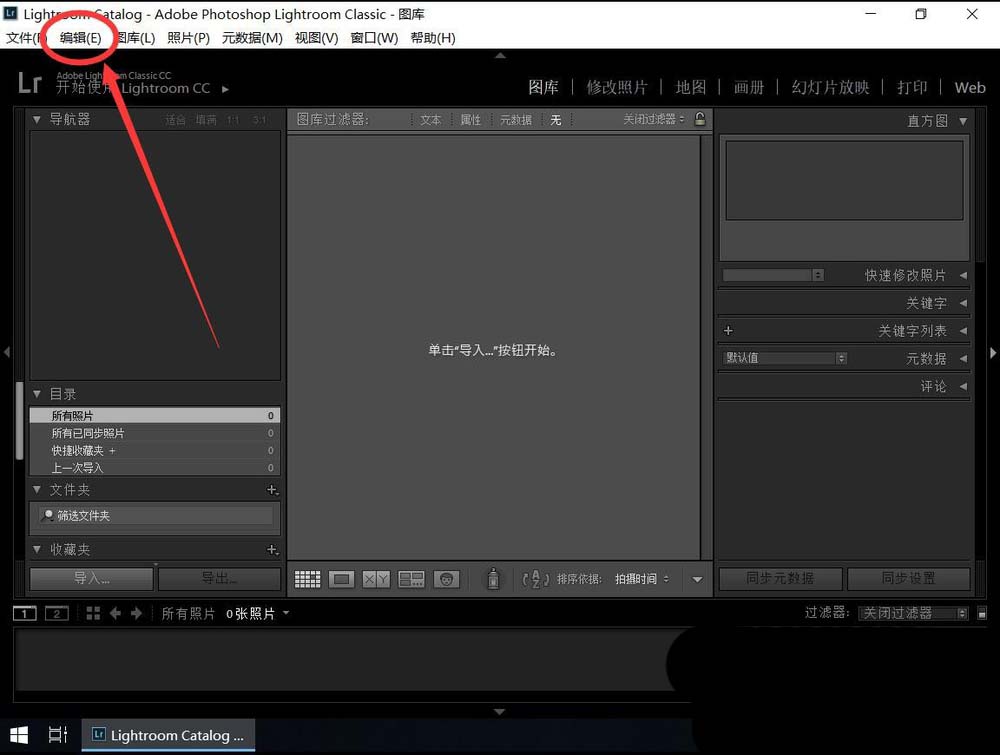
Task: Open the Windows Start menu
Action: point(19,735)
